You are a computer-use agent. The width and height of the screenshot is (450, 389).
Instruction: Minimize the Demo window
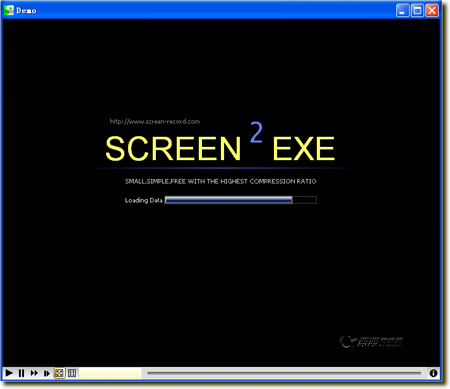tap(403, 11)
